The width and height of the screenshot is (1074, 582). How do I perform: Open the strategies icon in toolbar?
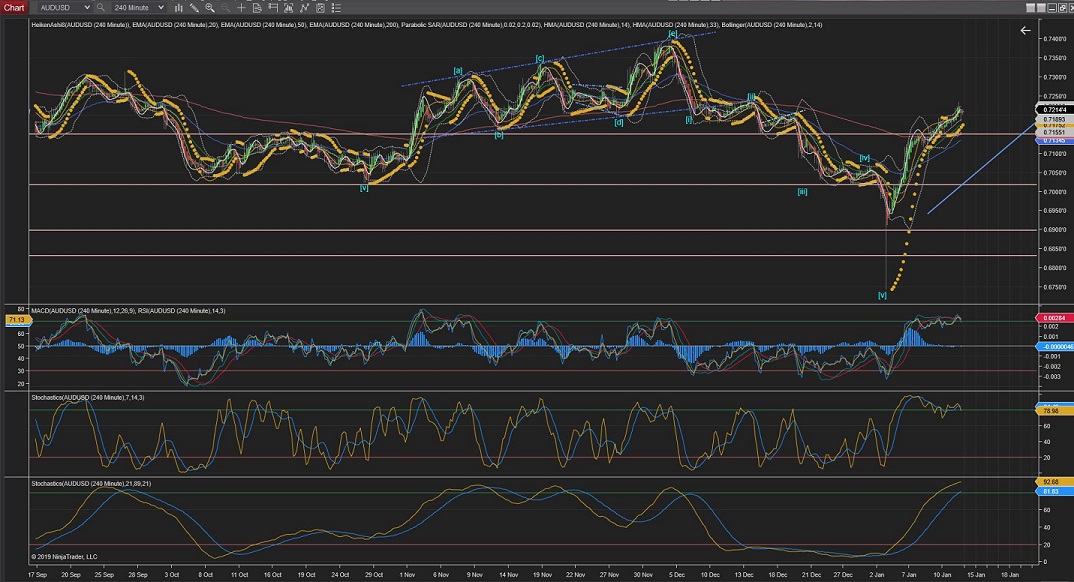304,8
